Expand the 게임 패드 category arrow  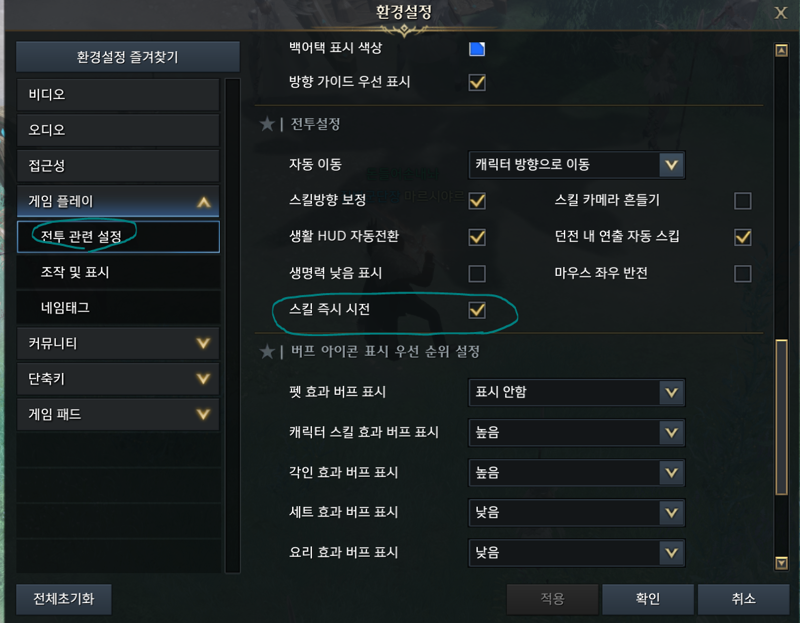204,414
